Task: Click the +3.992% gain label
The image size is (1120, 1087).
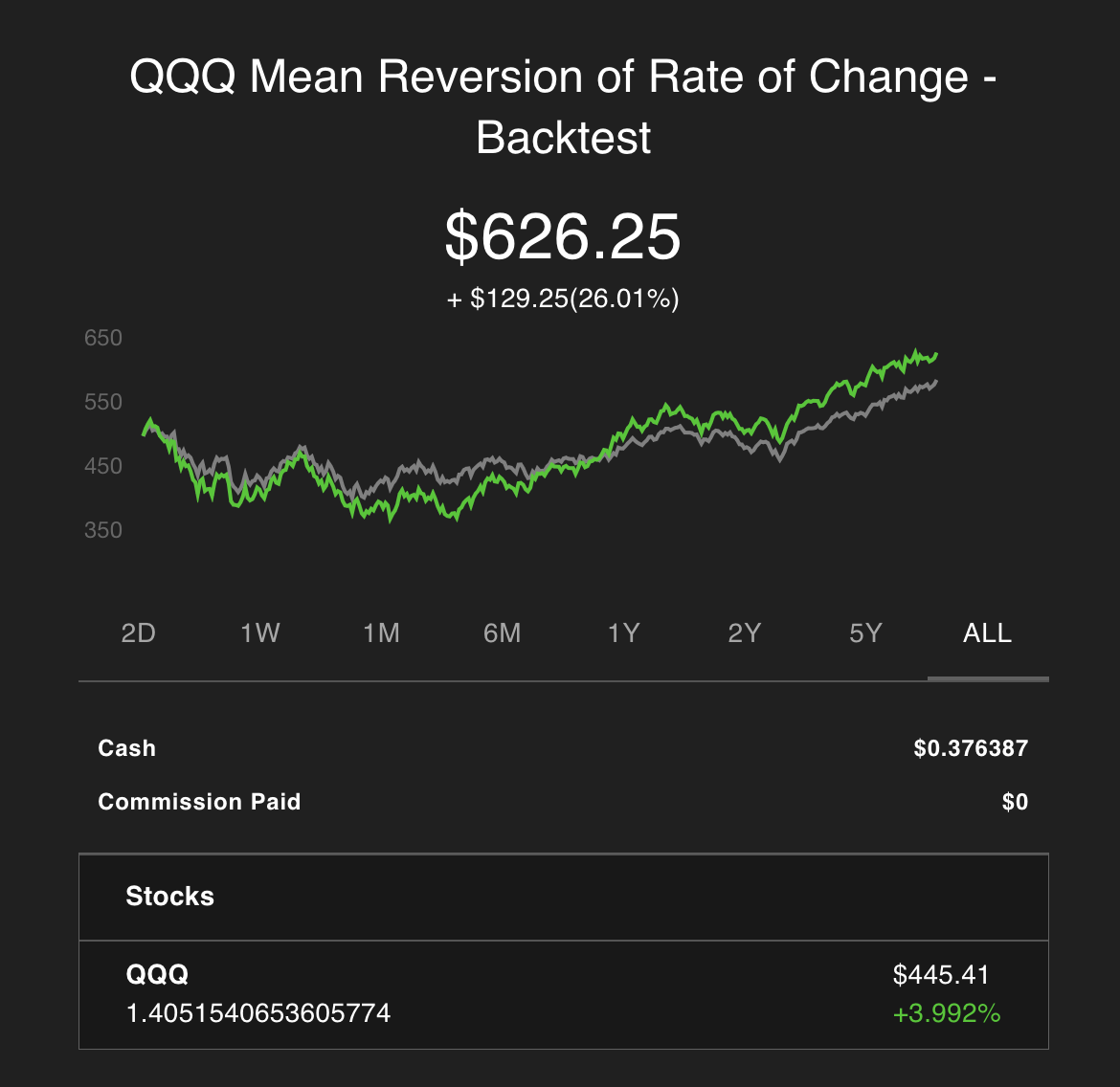Action: (947, 1013)
